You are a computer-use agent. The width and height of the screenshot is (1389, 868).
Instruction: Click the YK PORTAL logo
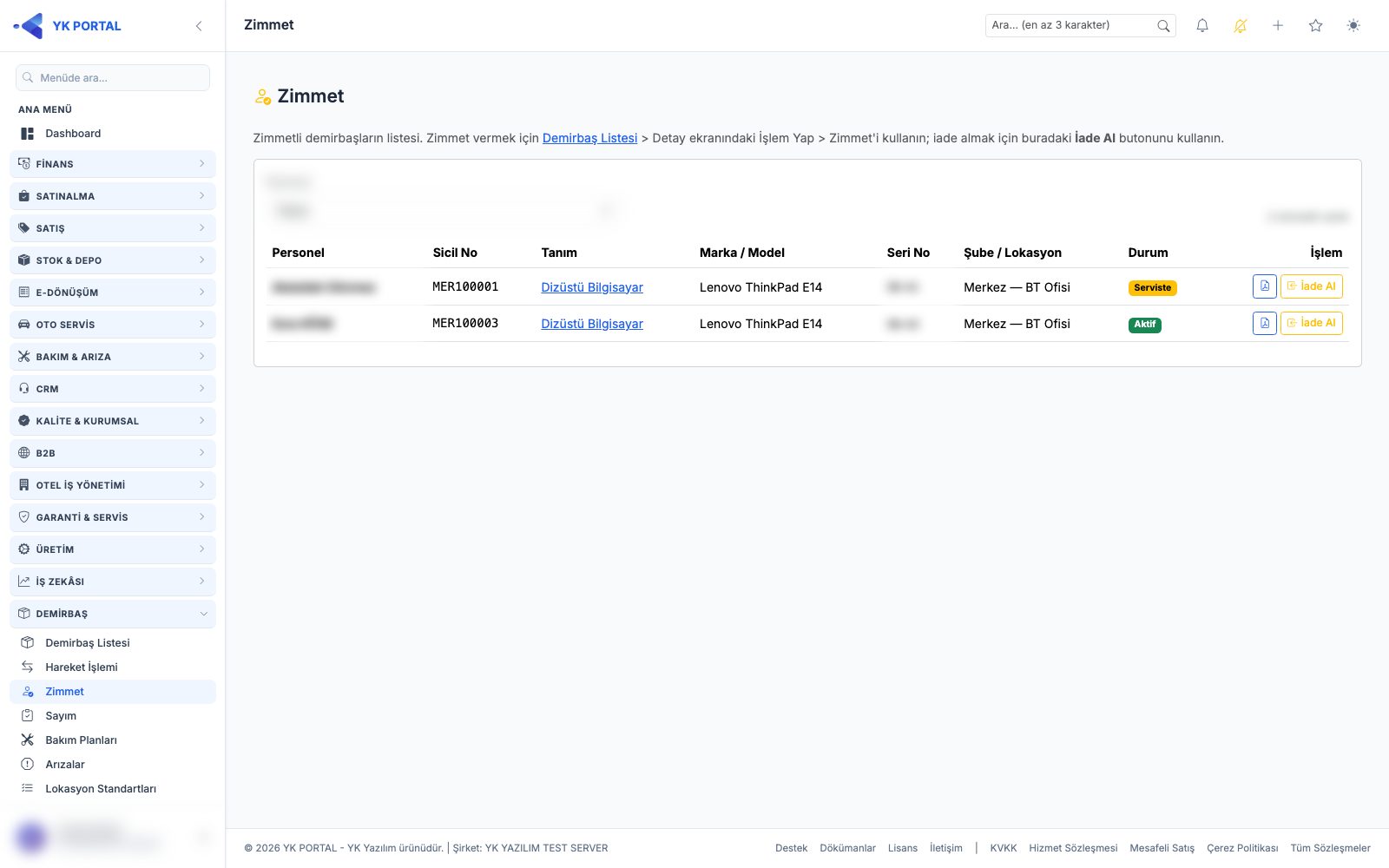[68, 26]
